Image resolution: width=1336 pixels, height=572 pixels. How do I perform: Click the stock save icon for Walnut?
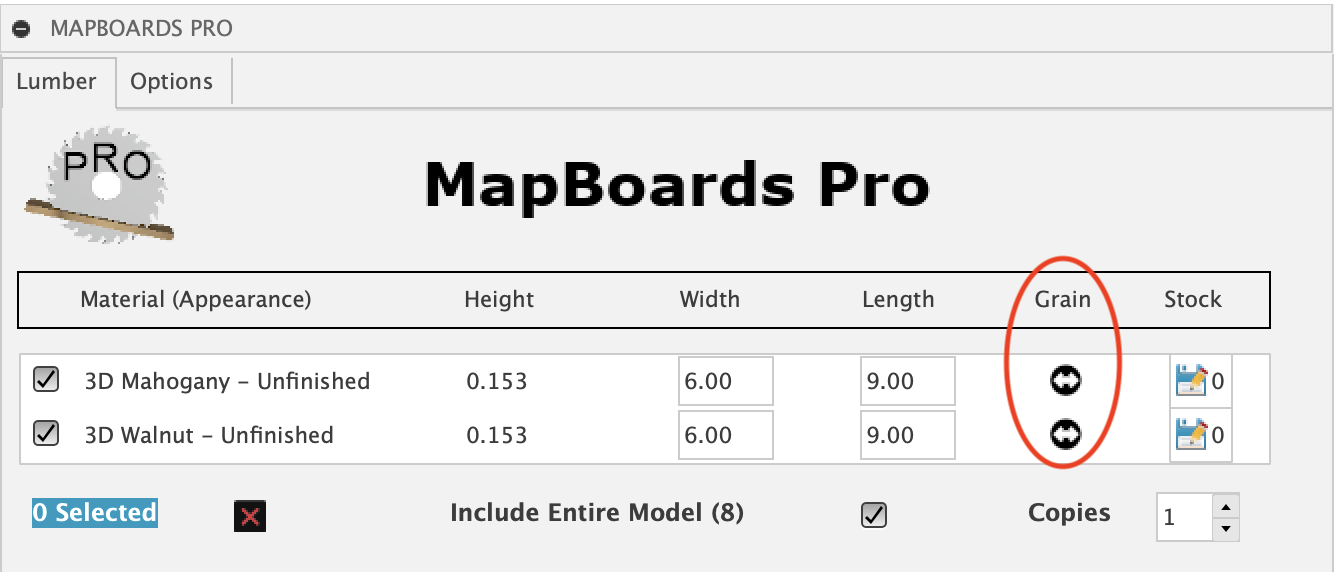[1191, 434]
